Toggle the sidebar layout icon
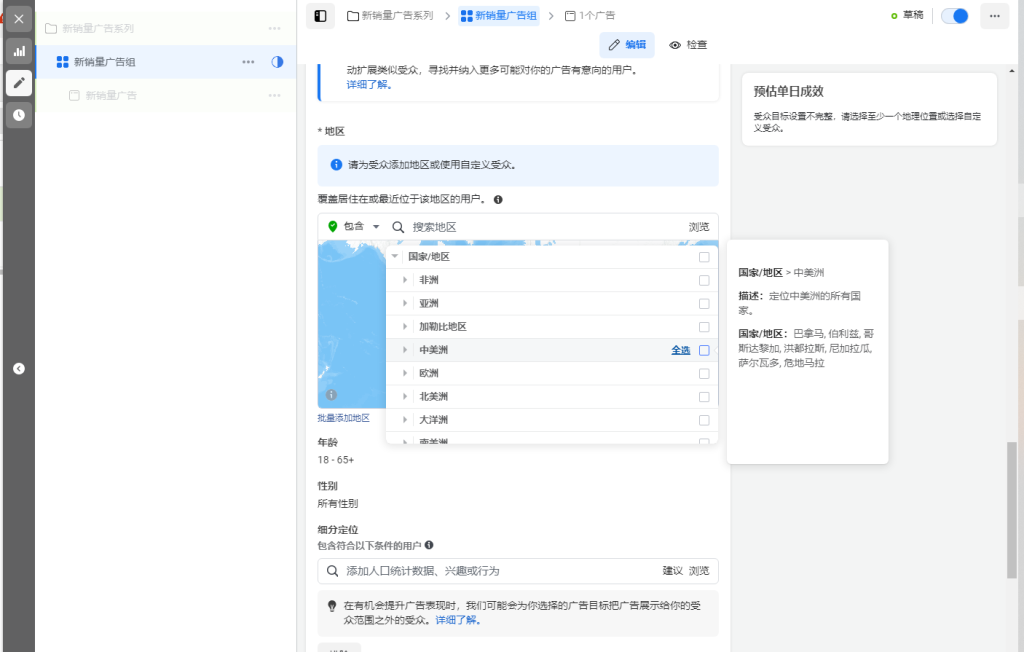This screenshot has height=652, width=1024. coord(320,16)
